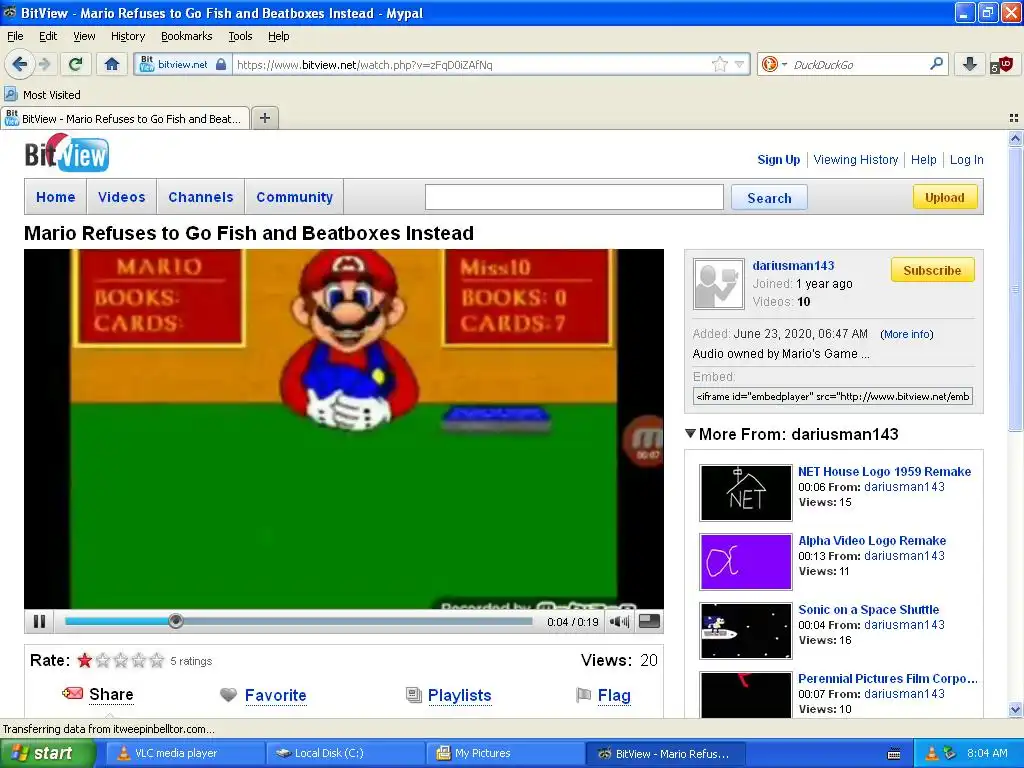
Task: Go to the Channels site tab
Action: [x=200, y=197]
